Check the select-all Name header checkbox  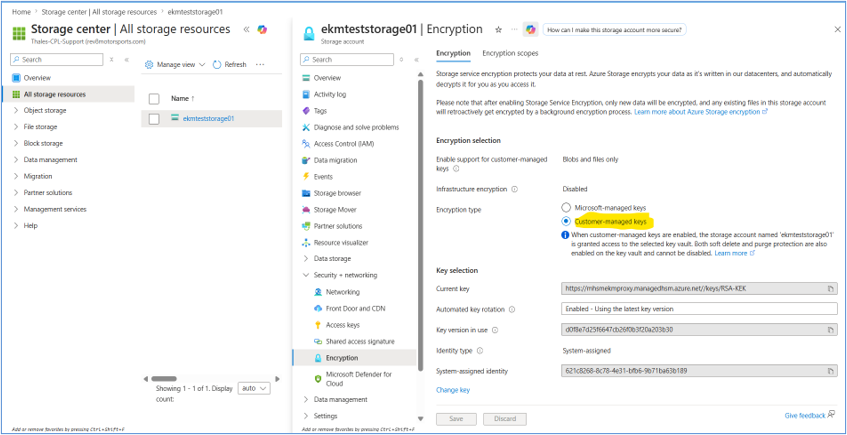(x=154, y=99)
